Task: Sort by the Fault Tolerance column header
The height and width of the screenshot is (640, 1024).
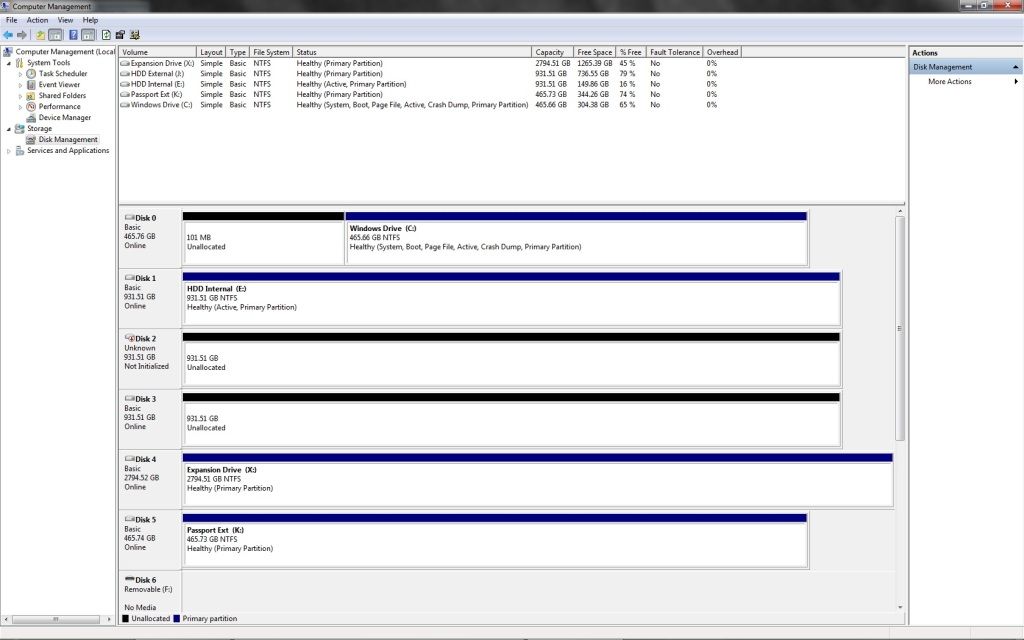Action: [x=675, y=52]
